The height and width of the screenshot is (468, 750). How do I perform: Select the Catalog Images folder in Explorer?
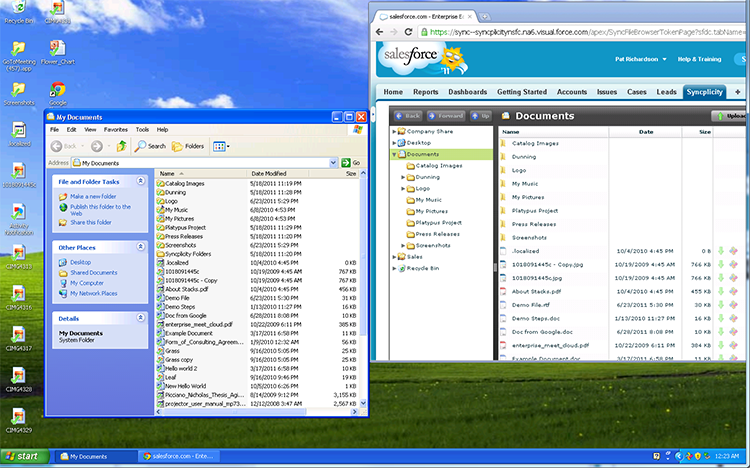[181, 183]
